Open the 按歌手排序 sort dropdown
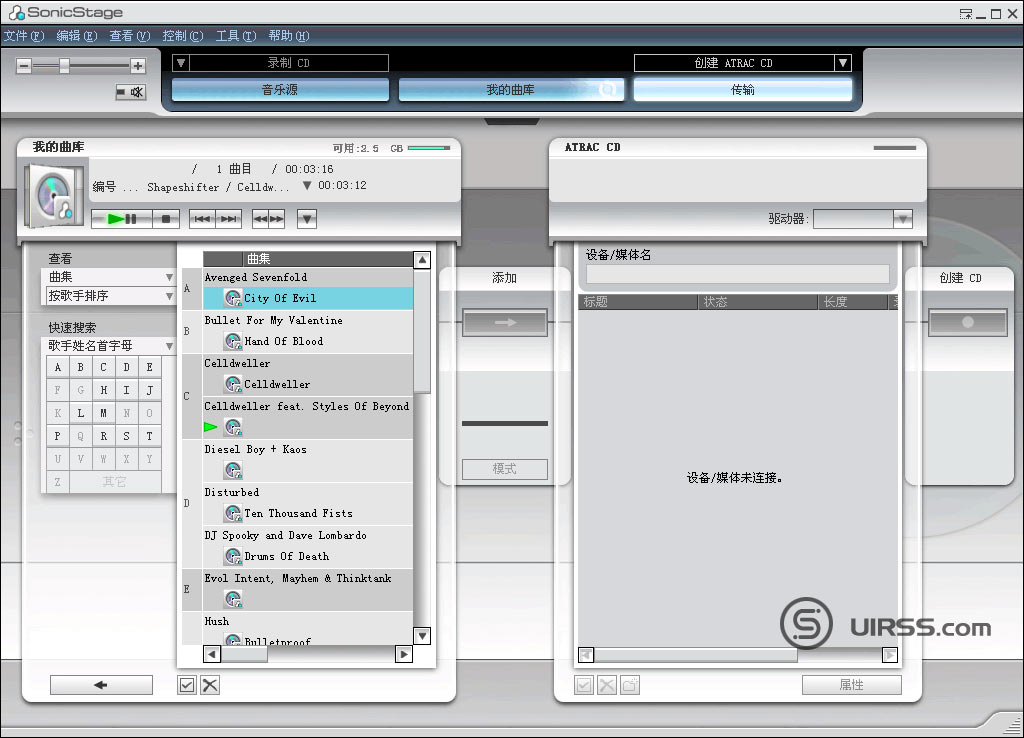Image resolution: width=1024 pixels, height=738 pixels. coord(110,296)
